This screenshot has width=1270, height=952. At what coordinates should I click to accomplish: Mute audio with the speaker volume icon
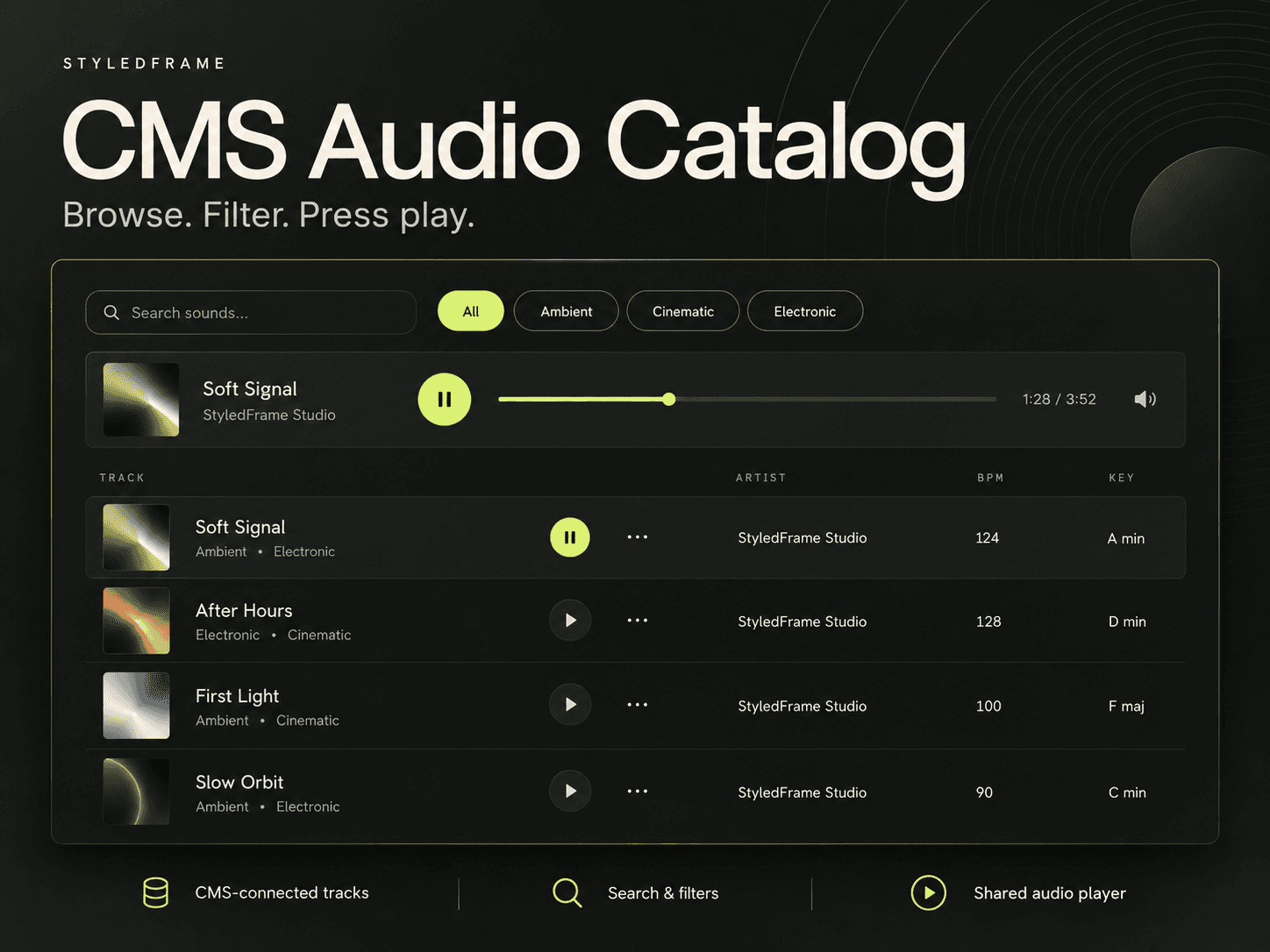(x=1145, y=399)
